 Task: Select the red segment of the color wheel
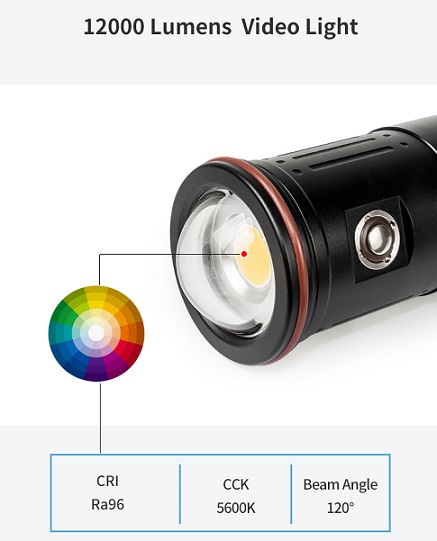[133, 350]
